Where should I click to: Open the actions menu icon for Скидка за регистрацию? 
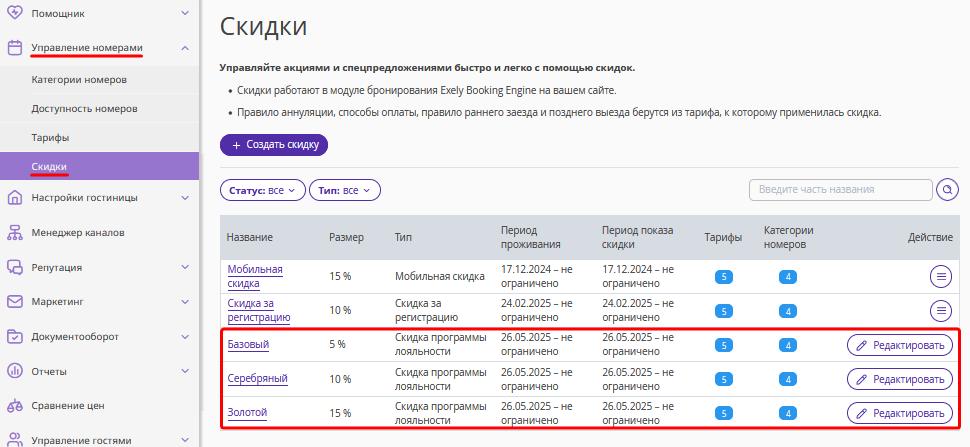[x=941, y=310]
